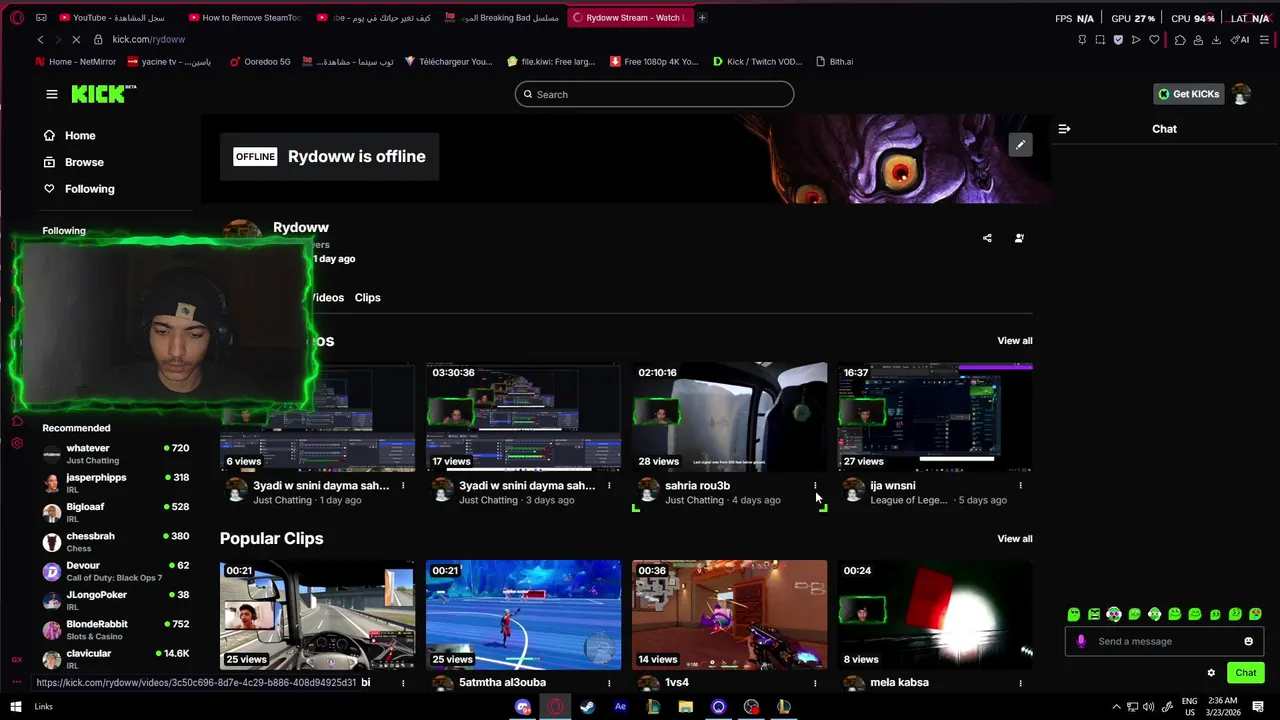Open the emoji picker in chat input
Screen dimensions: 1280x720
pos(1248,642)
